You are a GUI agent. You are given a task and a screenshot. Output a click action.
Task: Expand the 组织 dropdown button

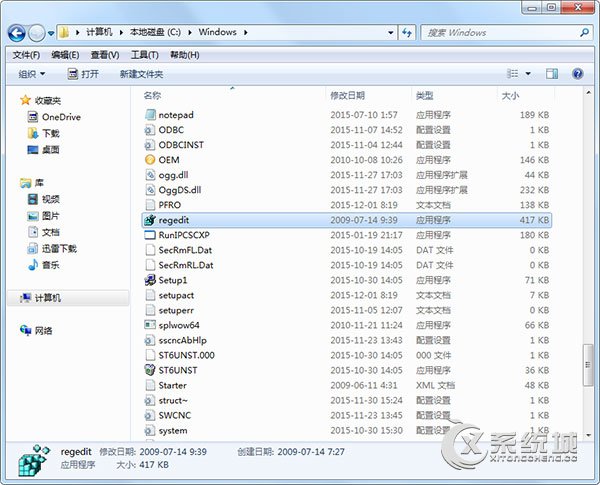[x=31, y=74]
